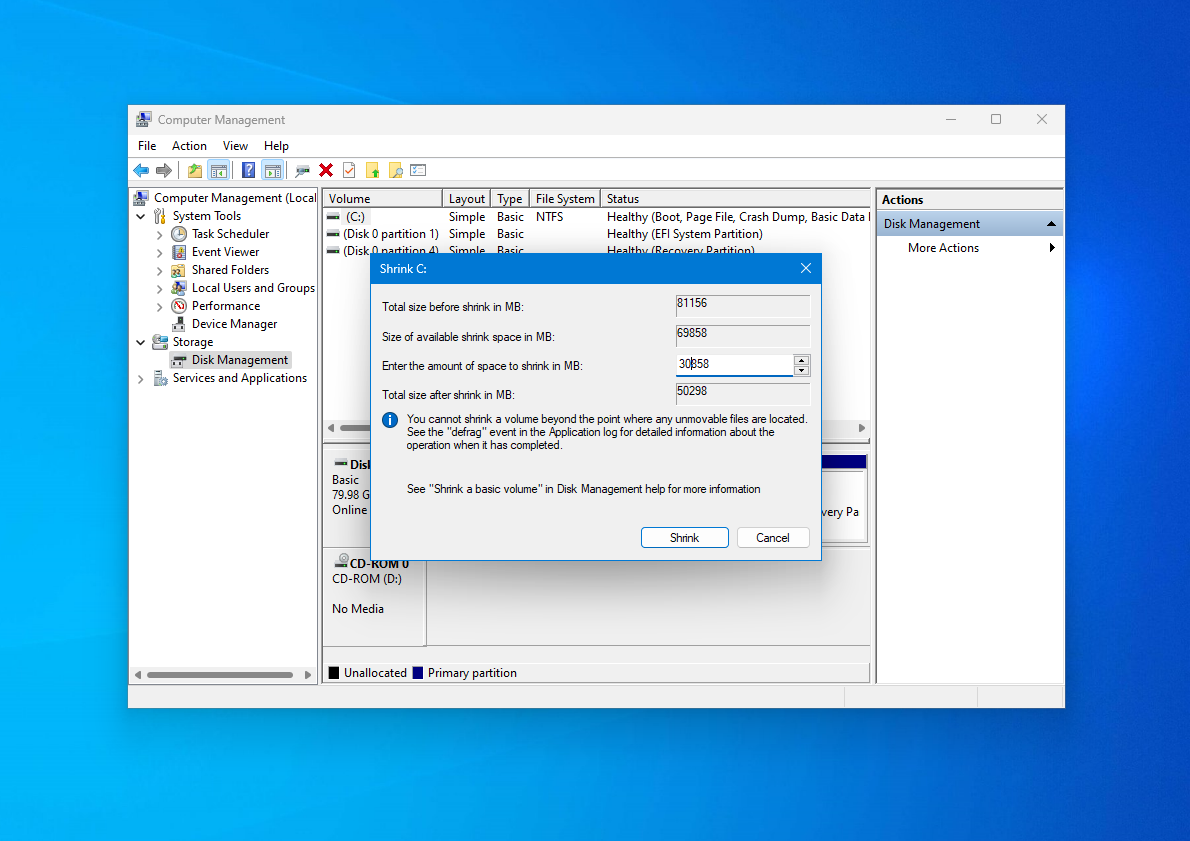Increase shrink amount with the up spinner arrow

tap(801, 361)
